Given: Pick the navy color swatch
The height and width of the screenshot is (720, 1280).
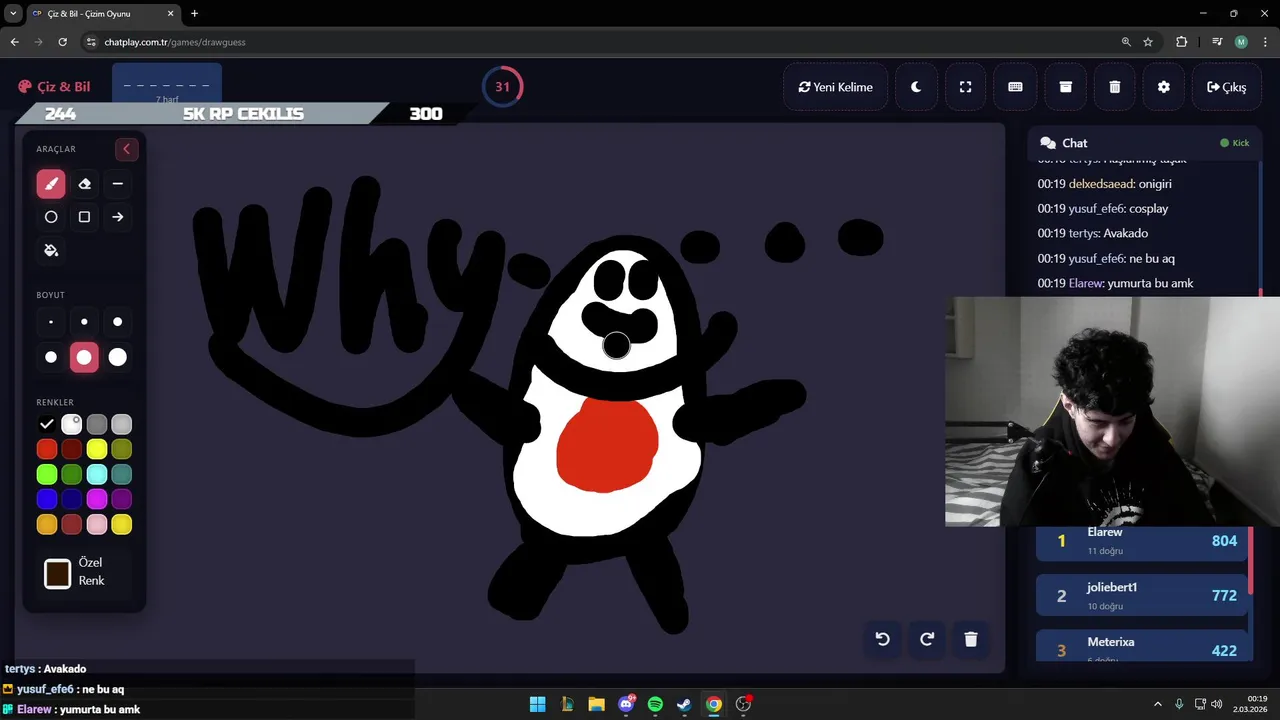Looking at the screenshot, I should pyautogui.click(x=72, y=499).
